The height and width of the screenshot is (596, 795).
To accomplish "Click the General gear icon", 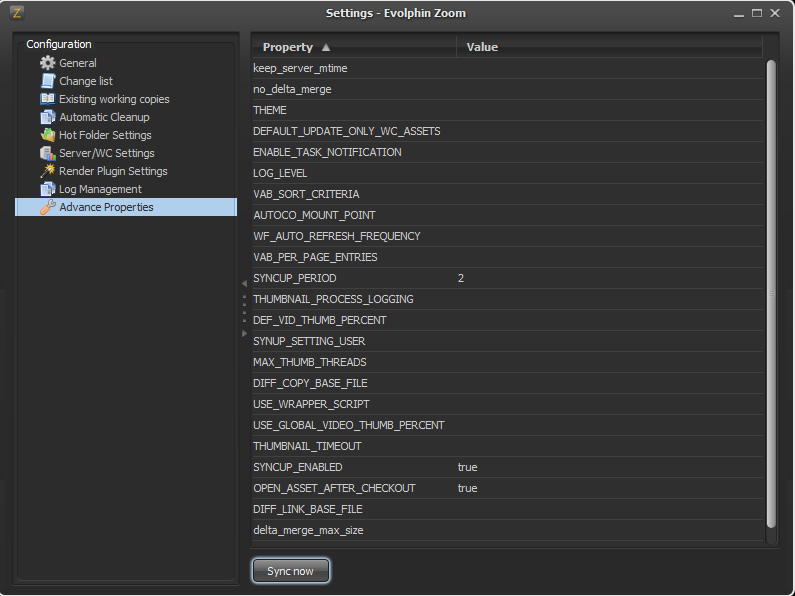I will 48,63.
